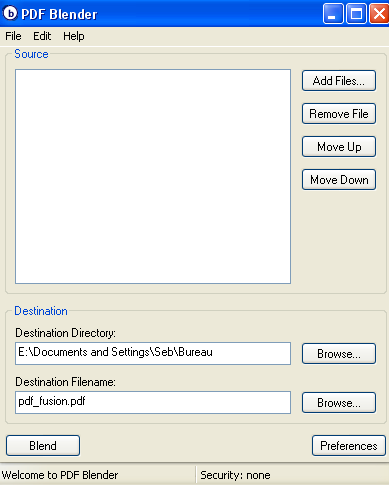Image resolution: width=389 pixels, height=485 pixels.
Task: Browse for the destination filename
Action: point(339,403)
